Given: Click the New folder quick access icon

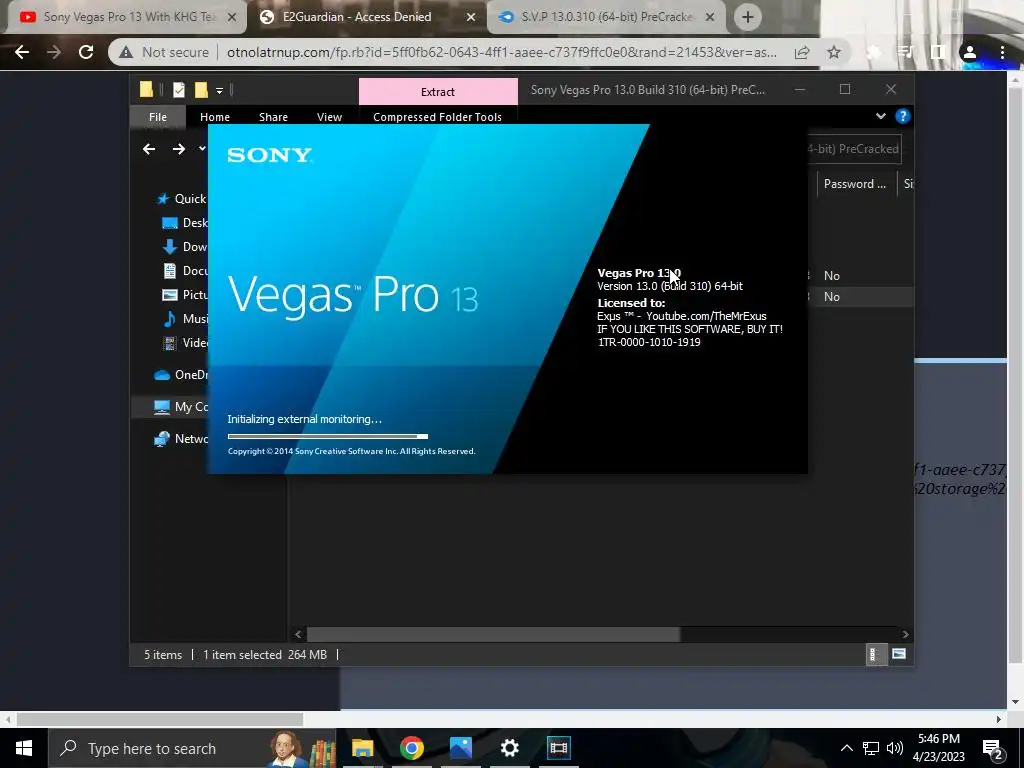Looking at the screenshot, I should pos(200,89).
